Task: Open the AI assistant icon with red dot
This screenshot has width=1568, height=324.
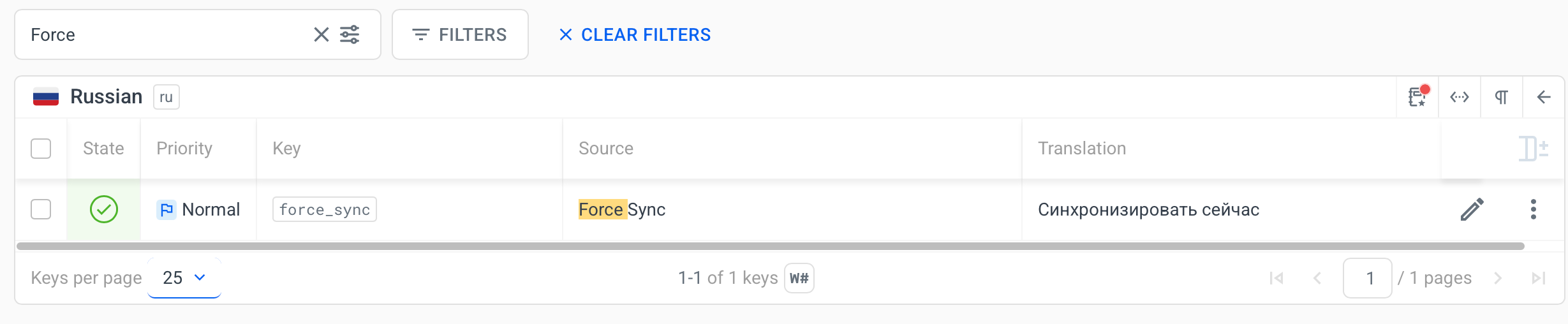Action: tap(1417, 97)
